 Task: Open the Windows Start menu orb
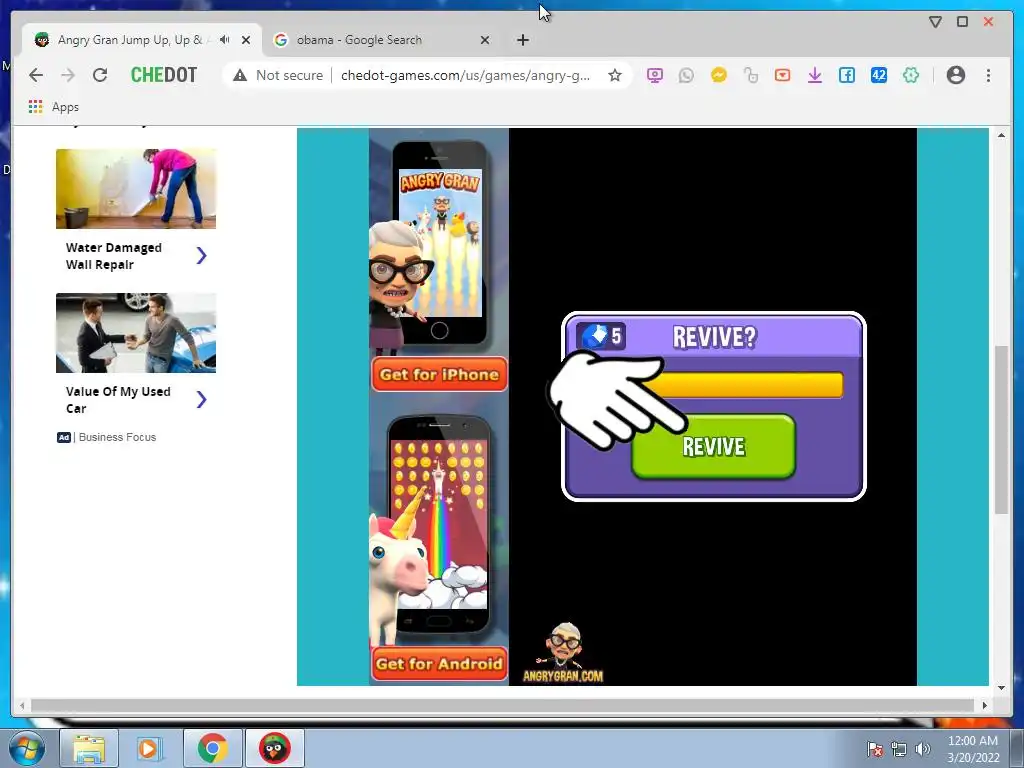click(x=26, y=748)
